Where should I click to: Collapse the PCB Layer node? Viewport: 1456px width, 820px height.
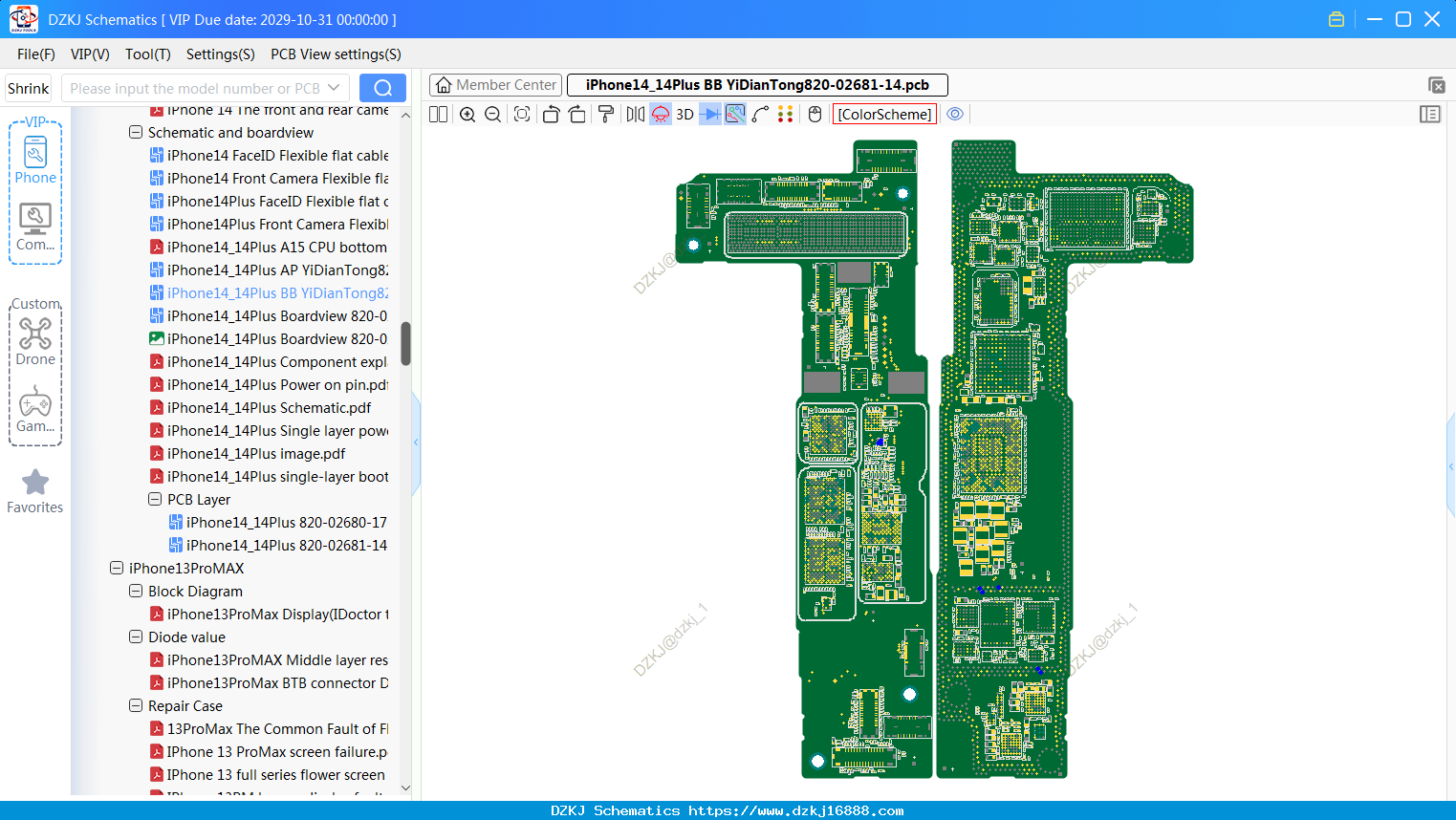tap(155, 500)
